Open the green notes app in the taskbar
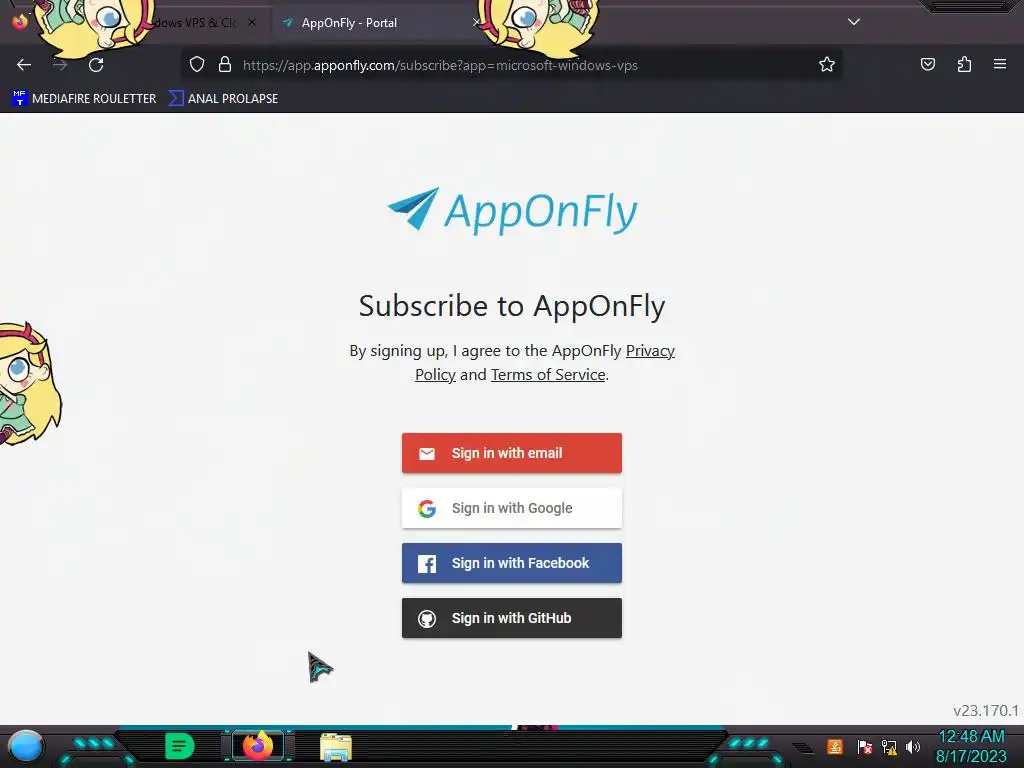 (180, 746)
